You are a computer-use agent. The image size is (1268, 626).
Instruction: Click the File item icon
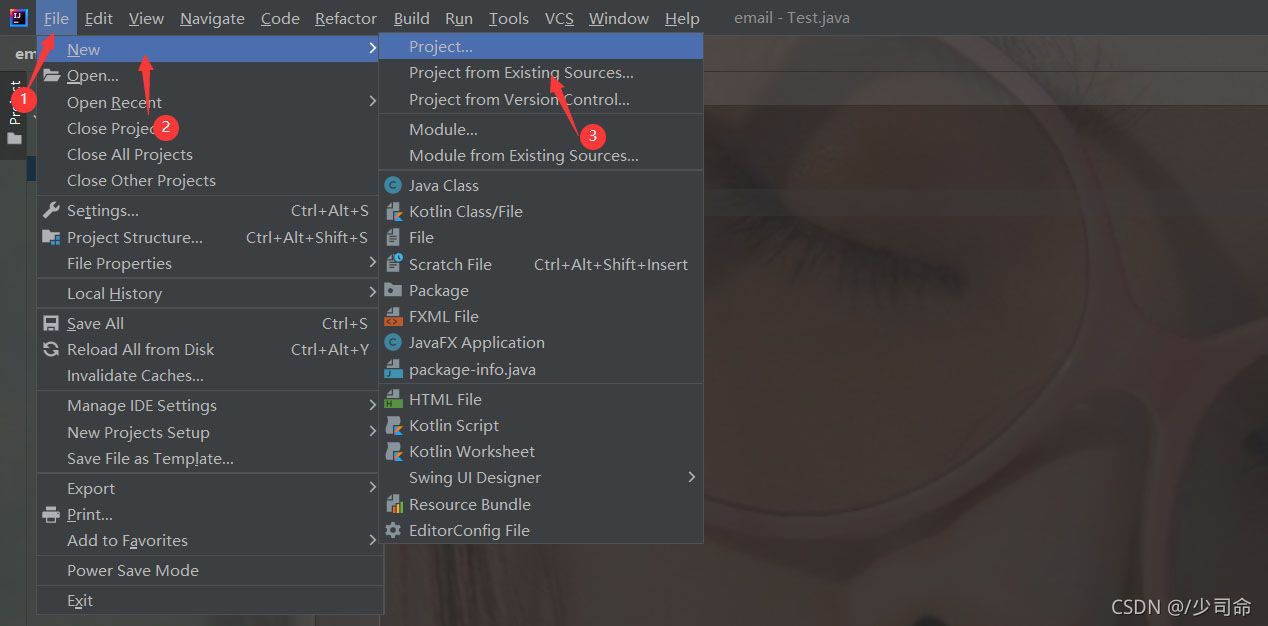coord(393,237)
